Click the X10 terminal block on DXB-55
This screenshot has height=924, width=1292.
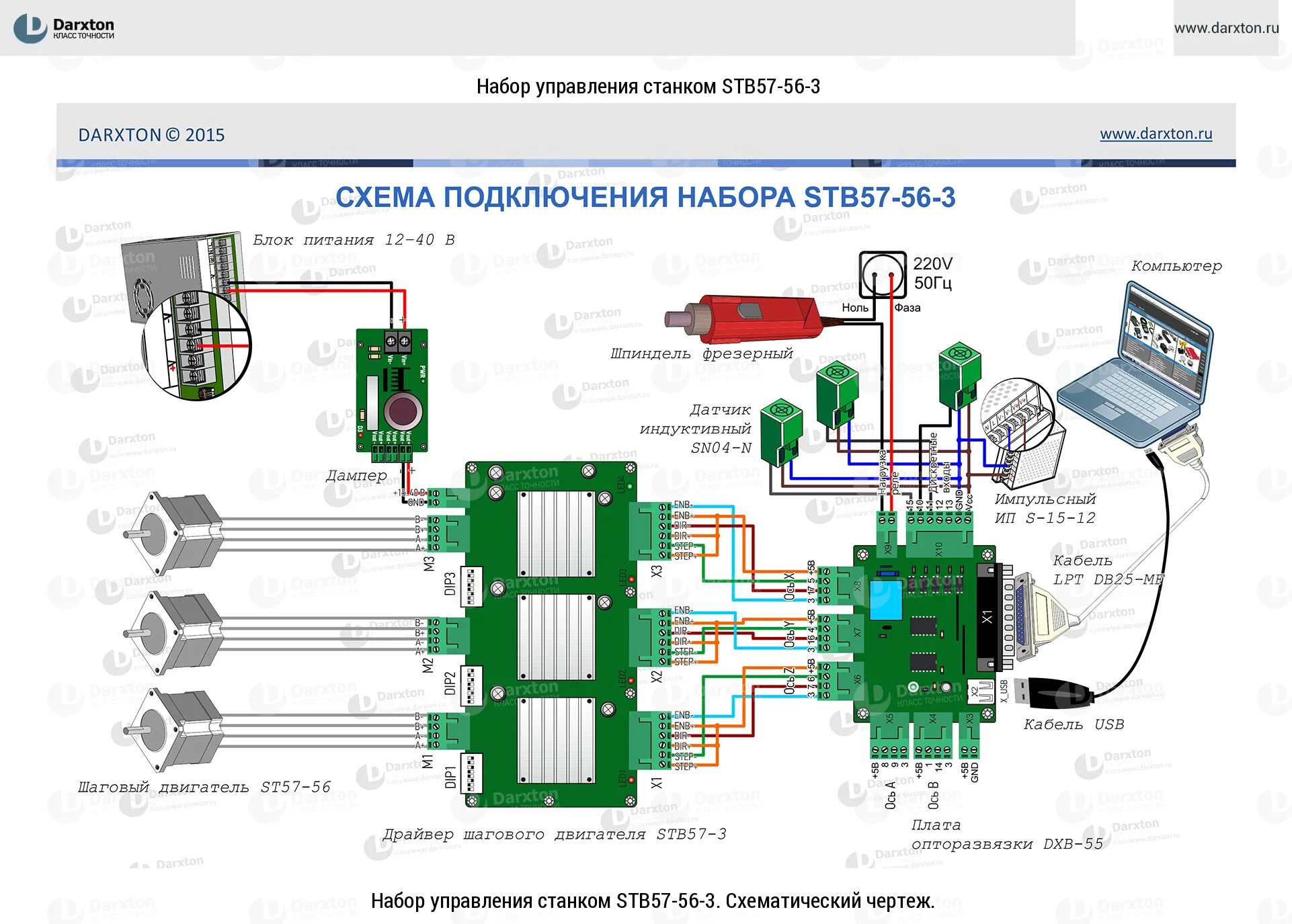(939, 534)
